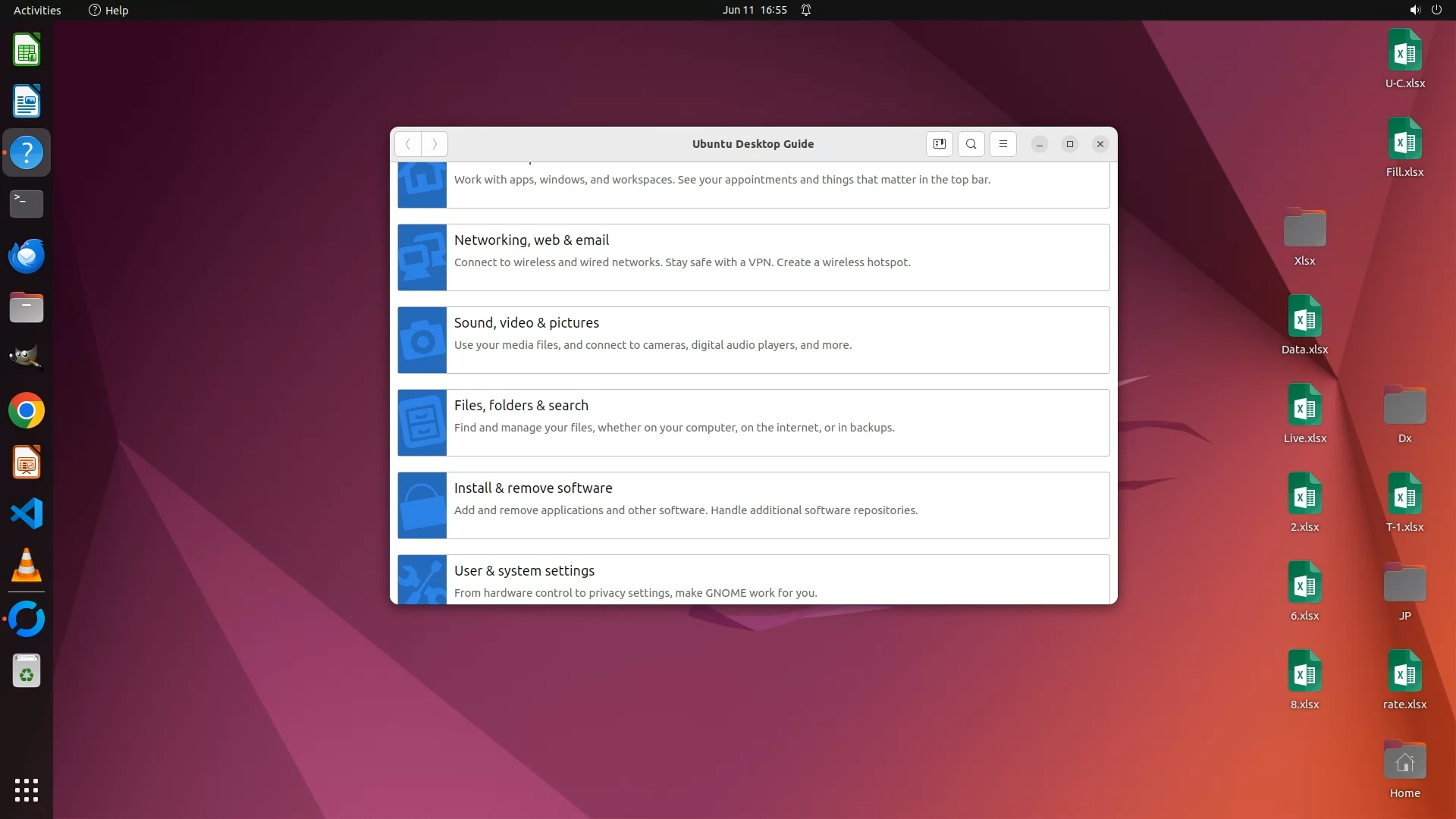Close the Ubuntu Desktop Guide window
Screen dimensions: 1456x819
(1100, 144)
